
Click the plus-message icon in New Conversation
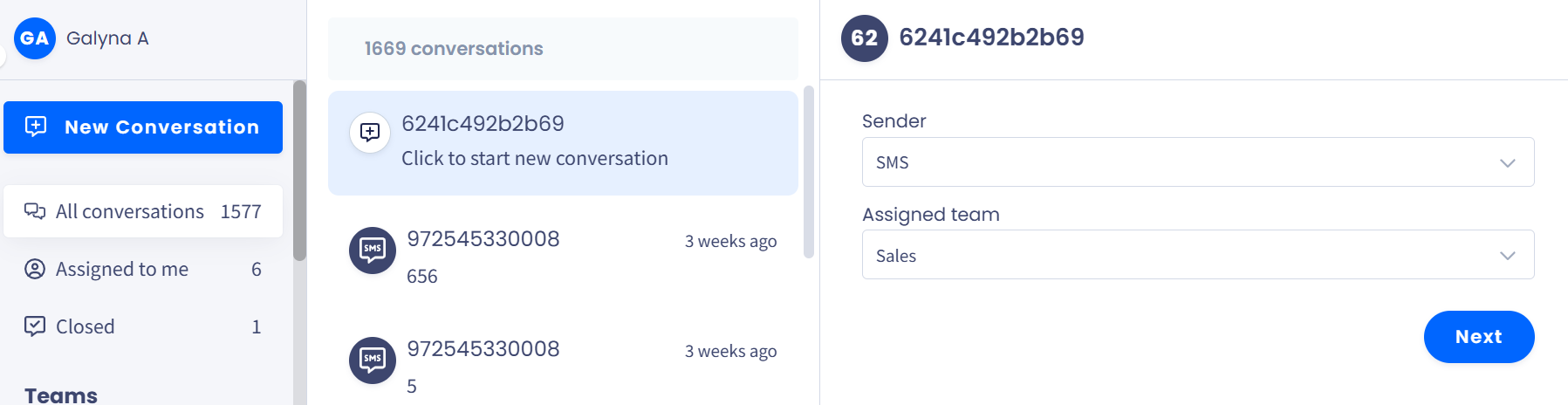[36, 127]
